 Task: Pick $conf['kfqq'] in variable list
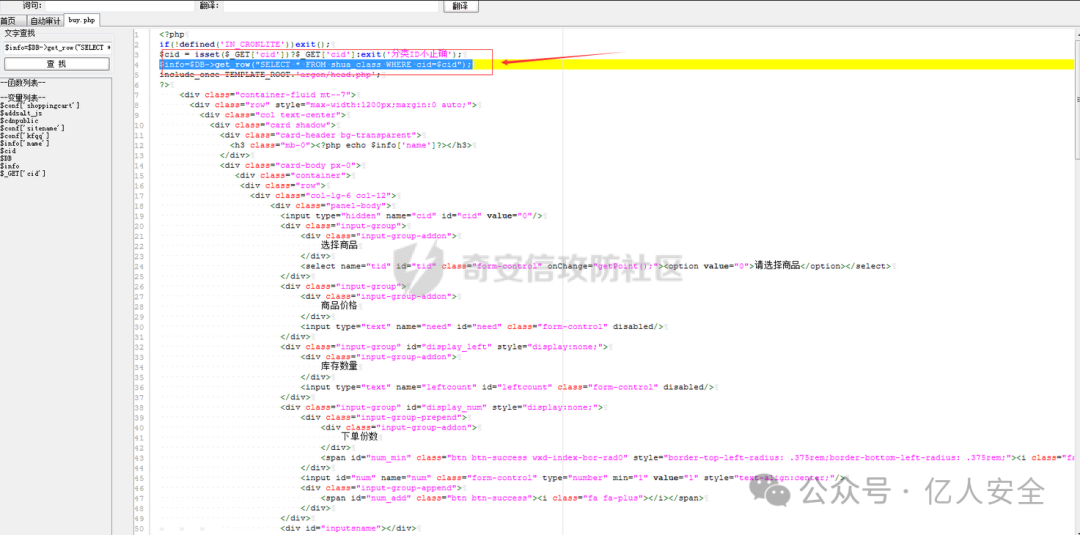pos(25,135)
